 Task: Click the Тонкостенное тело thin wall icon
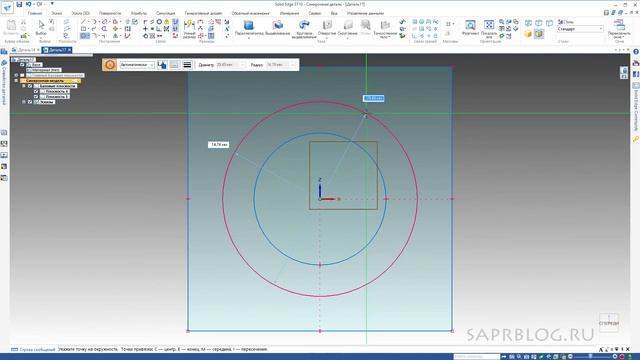tap(385, 25)
